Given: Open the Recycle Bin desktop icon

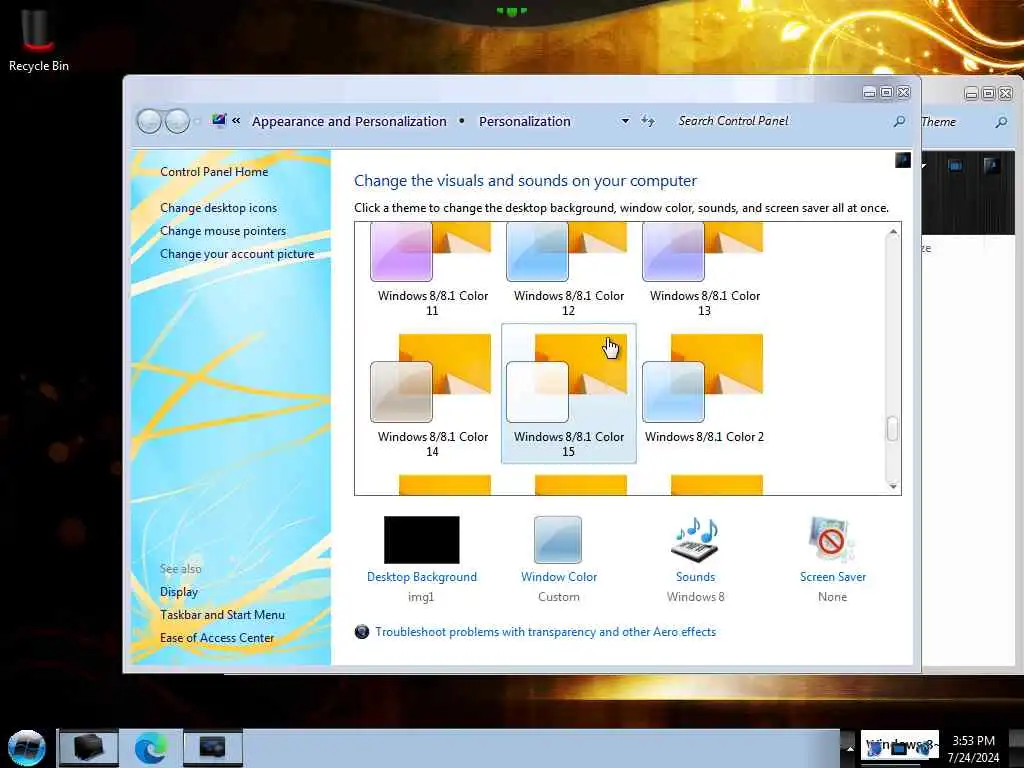Looking at the screenshot, I should pos(38,40).
